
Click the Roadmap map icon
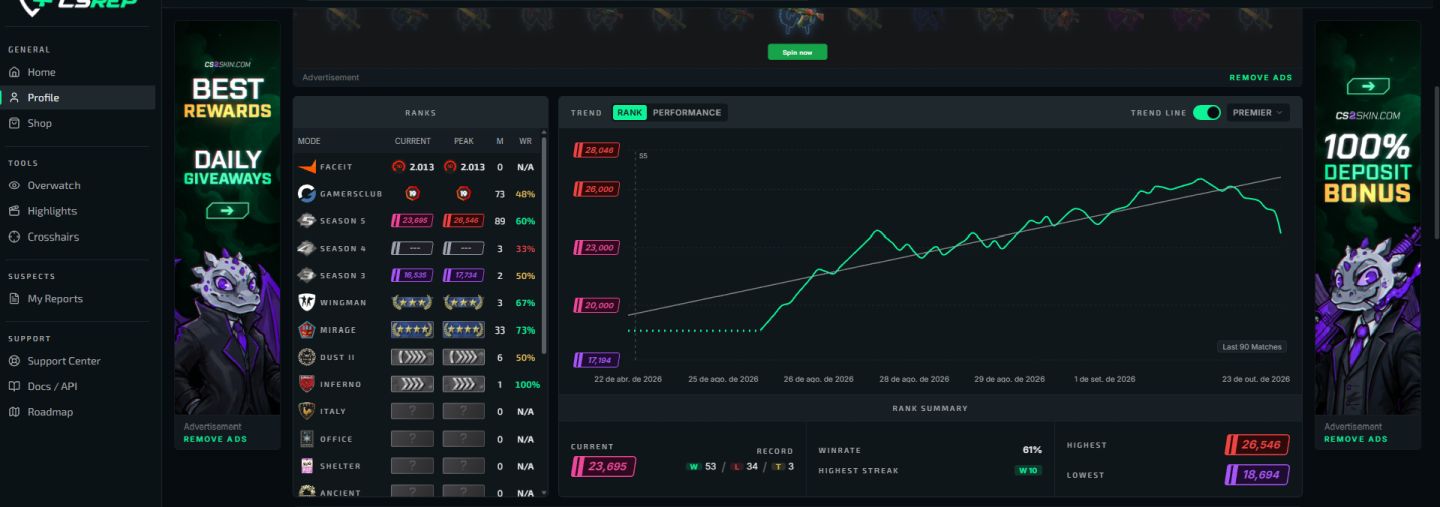(14, 412)
